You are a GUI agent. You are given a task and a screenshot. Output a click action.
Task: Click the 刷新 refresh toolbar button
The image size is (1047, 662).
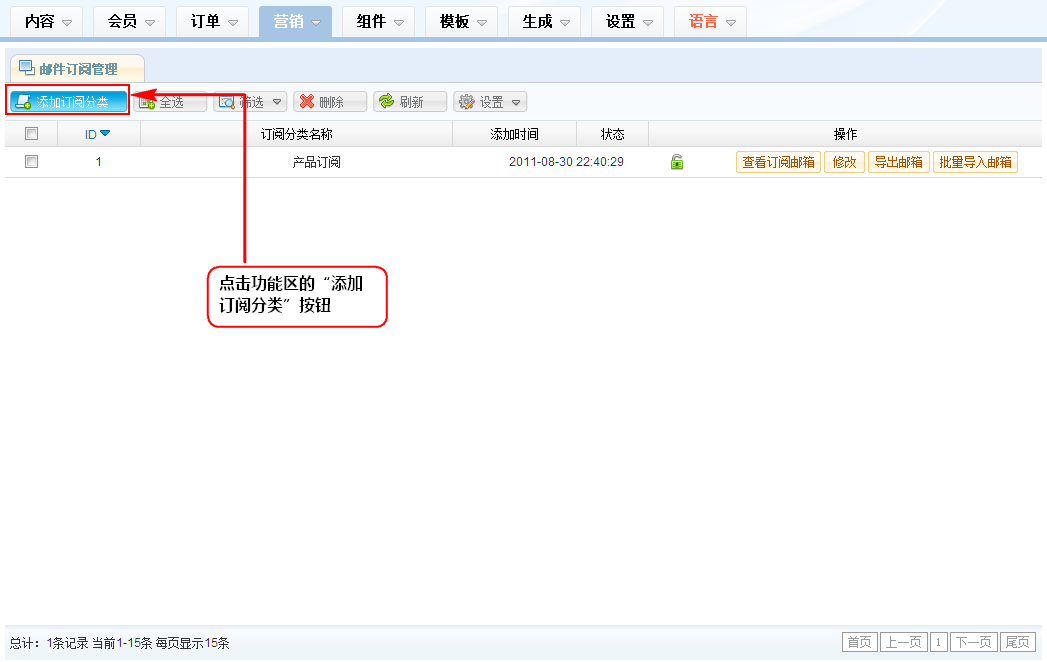pyautogui.click(x=410, y=102)
